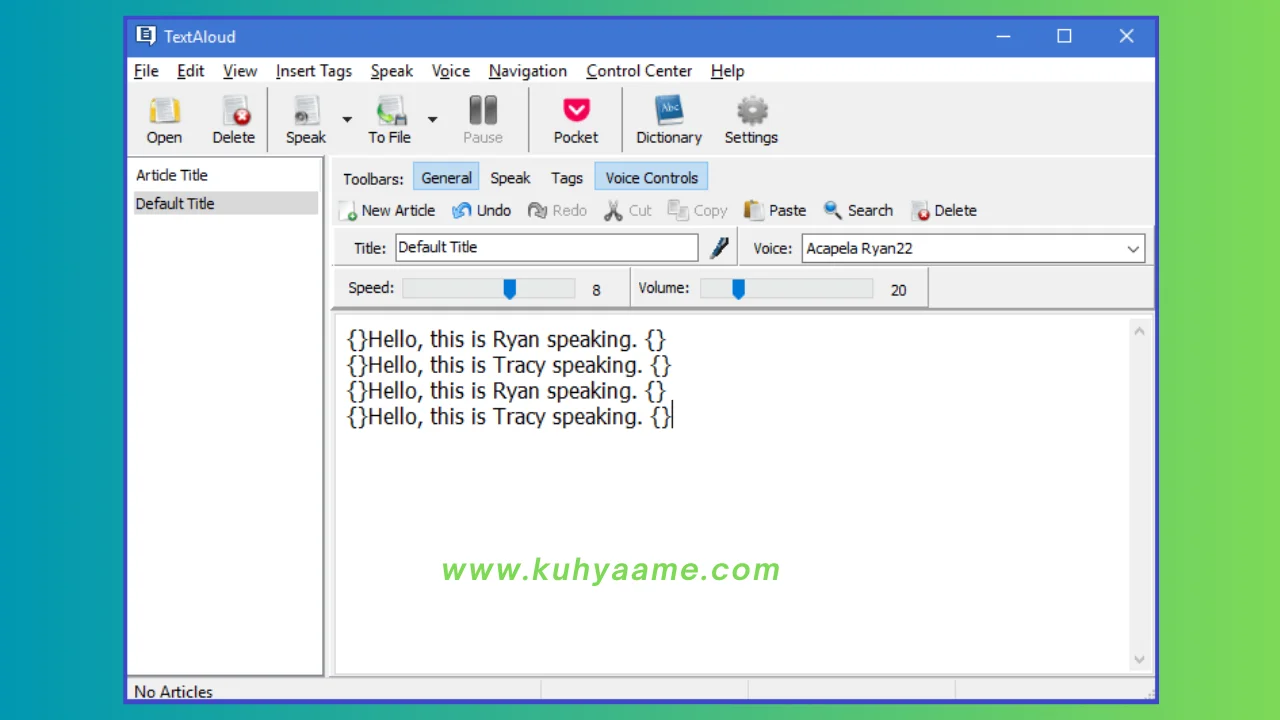
Task: Open the Insert Tags menu
Action: [x=314, y=71]
